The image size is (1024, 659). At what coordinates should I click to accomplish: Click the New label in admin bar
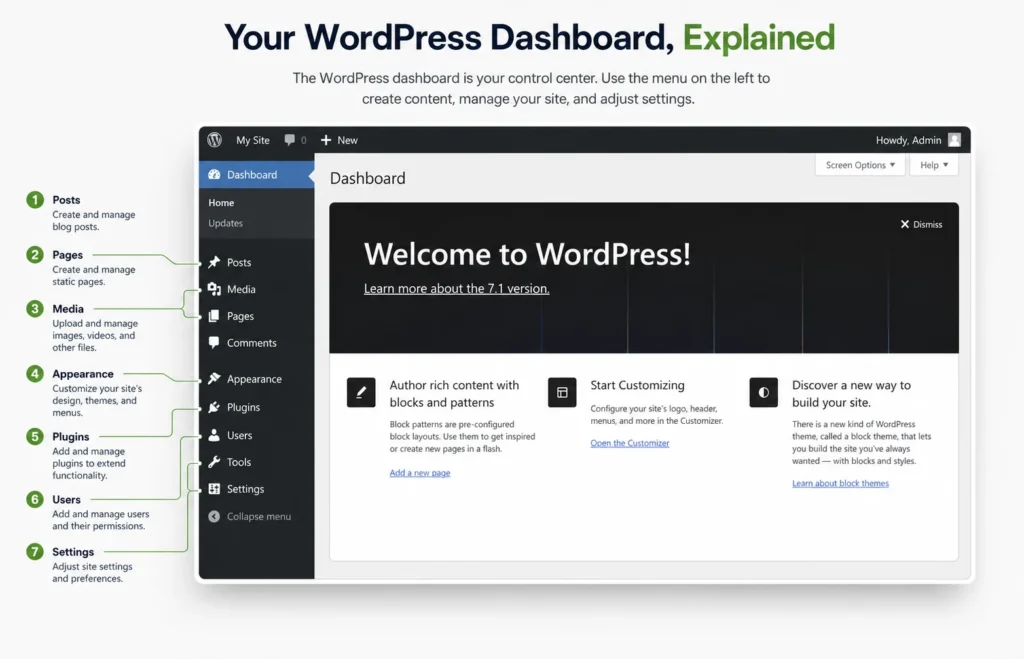point(347,140)
